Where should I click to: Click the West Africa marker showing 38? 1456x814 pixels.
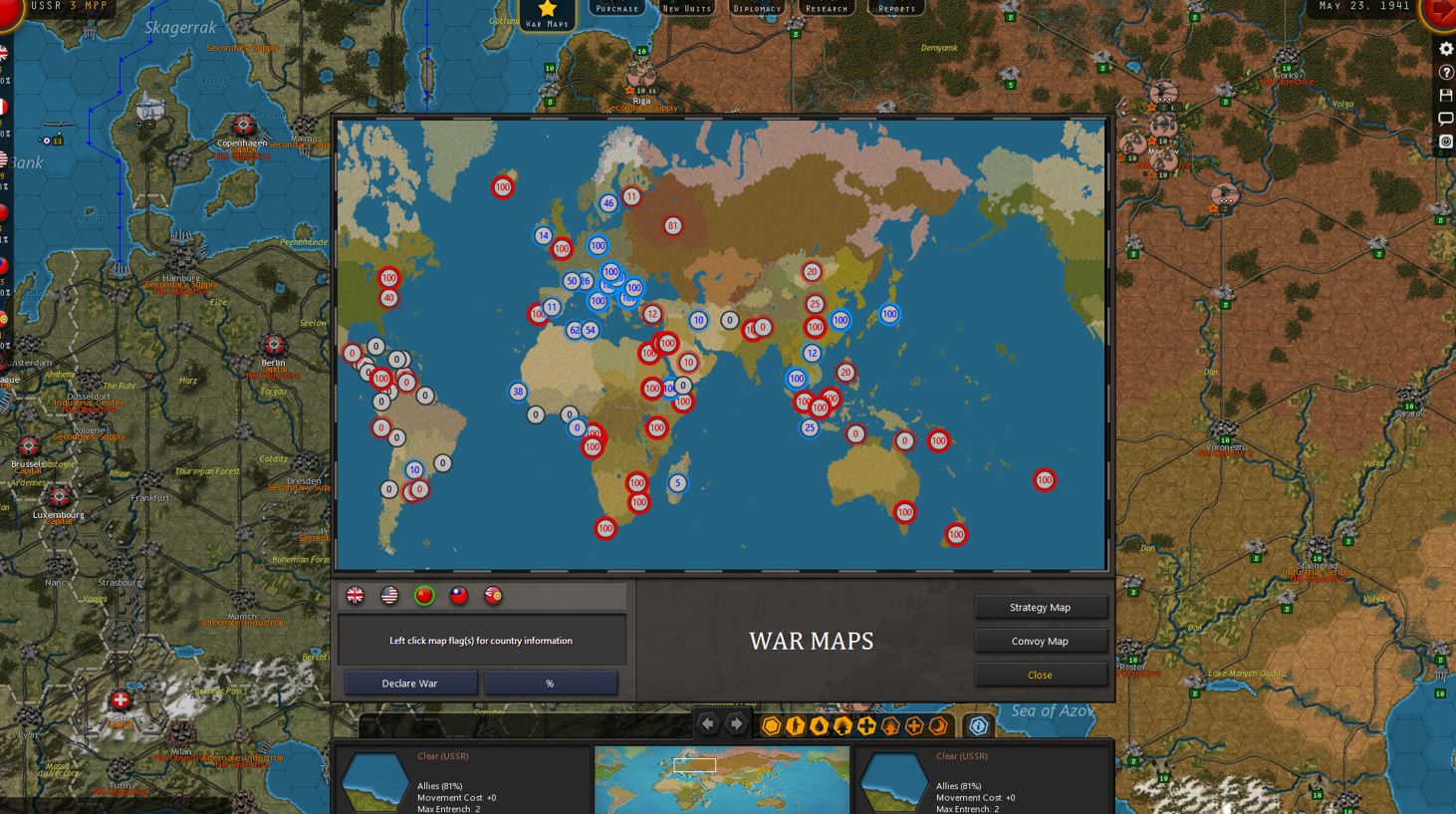[x=517, y=392]
